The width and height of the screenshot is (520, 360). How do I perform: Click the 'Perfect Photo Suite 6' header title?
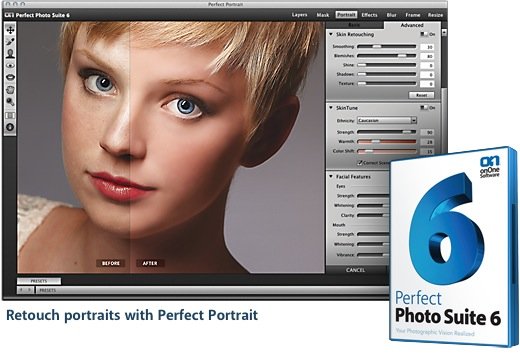coord(43,15)
